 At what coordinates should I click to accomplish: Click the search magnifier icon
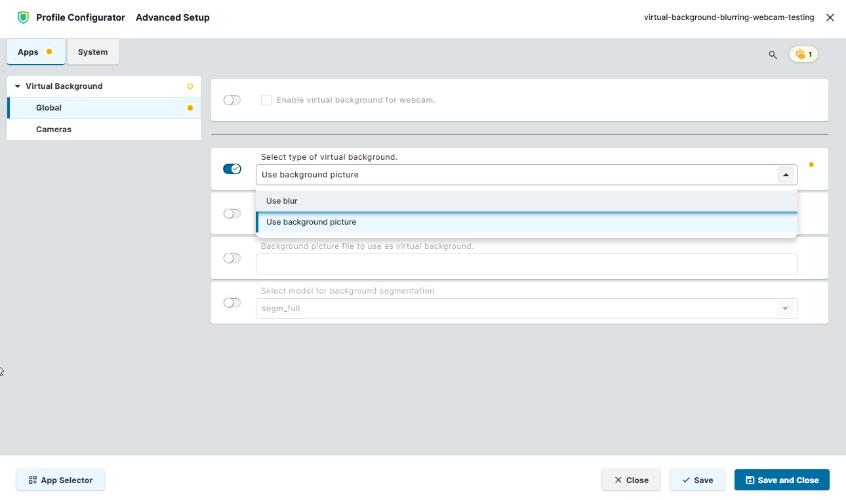(772, 55)
